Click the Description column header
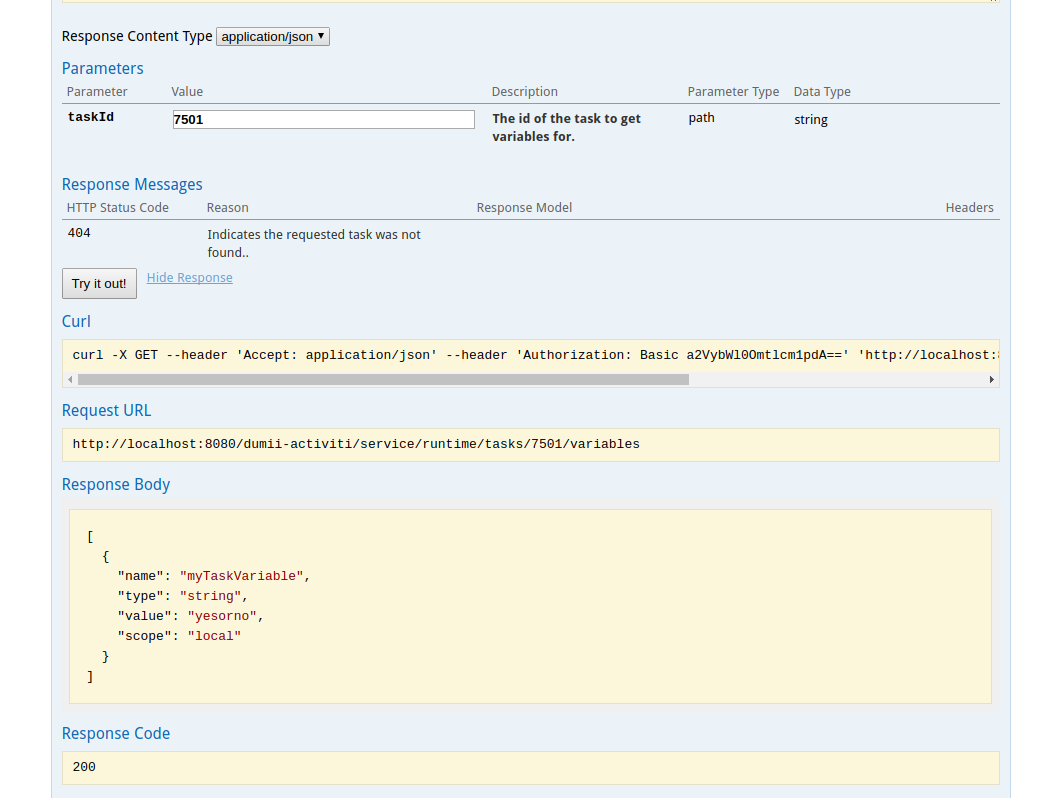This screenshot has height=798, width=1053. (524, 91)
